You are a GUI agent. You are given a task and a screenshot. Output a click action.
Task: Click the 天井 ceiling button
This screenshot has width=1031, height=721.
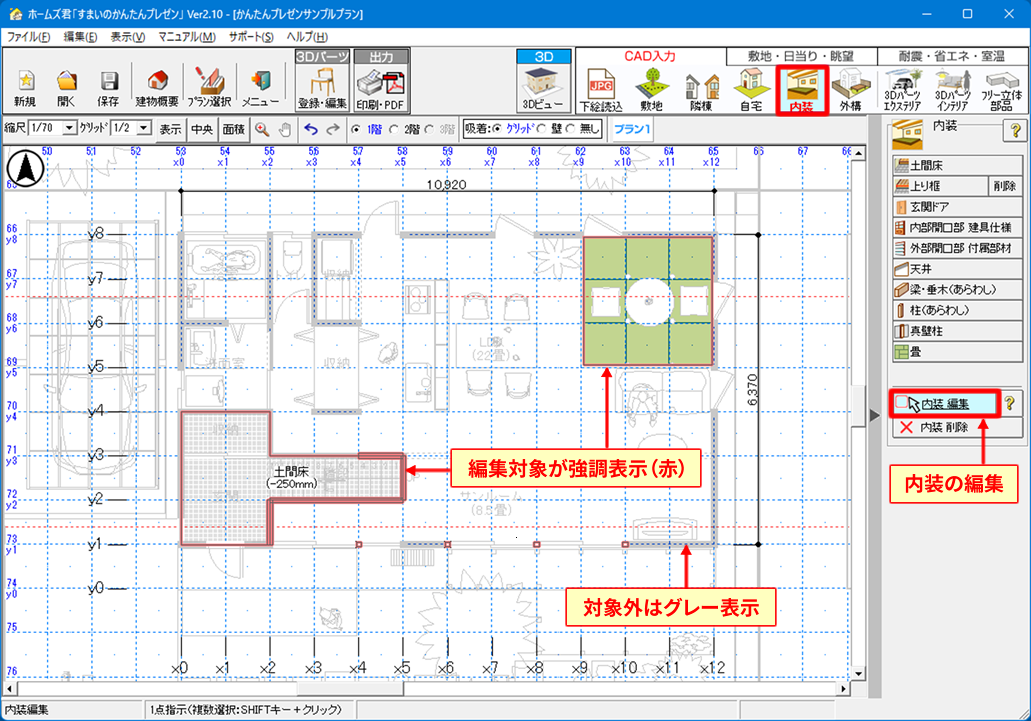point(957,269)
